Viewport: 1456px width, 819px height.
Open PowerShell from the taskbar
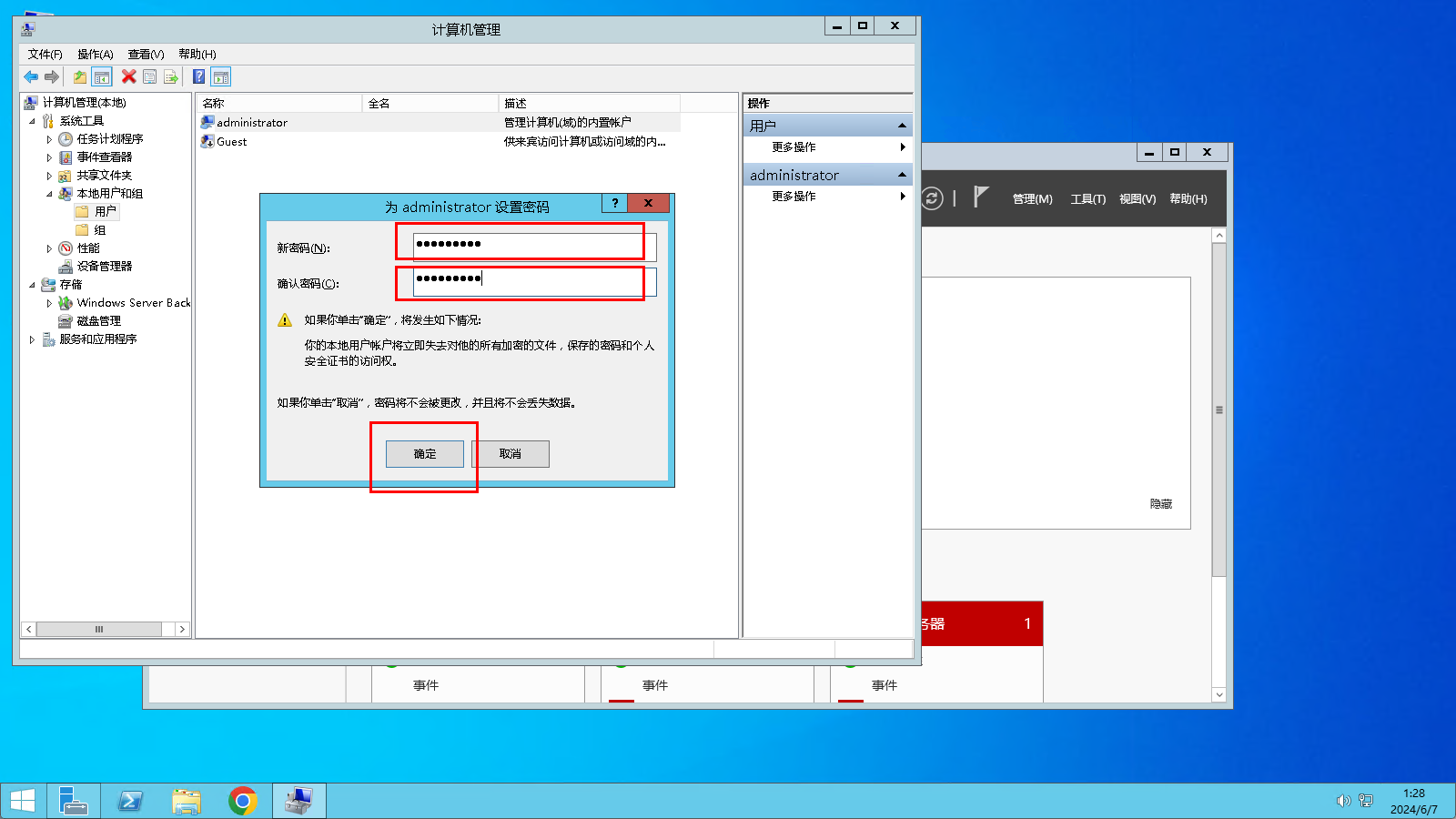[130, 801]
